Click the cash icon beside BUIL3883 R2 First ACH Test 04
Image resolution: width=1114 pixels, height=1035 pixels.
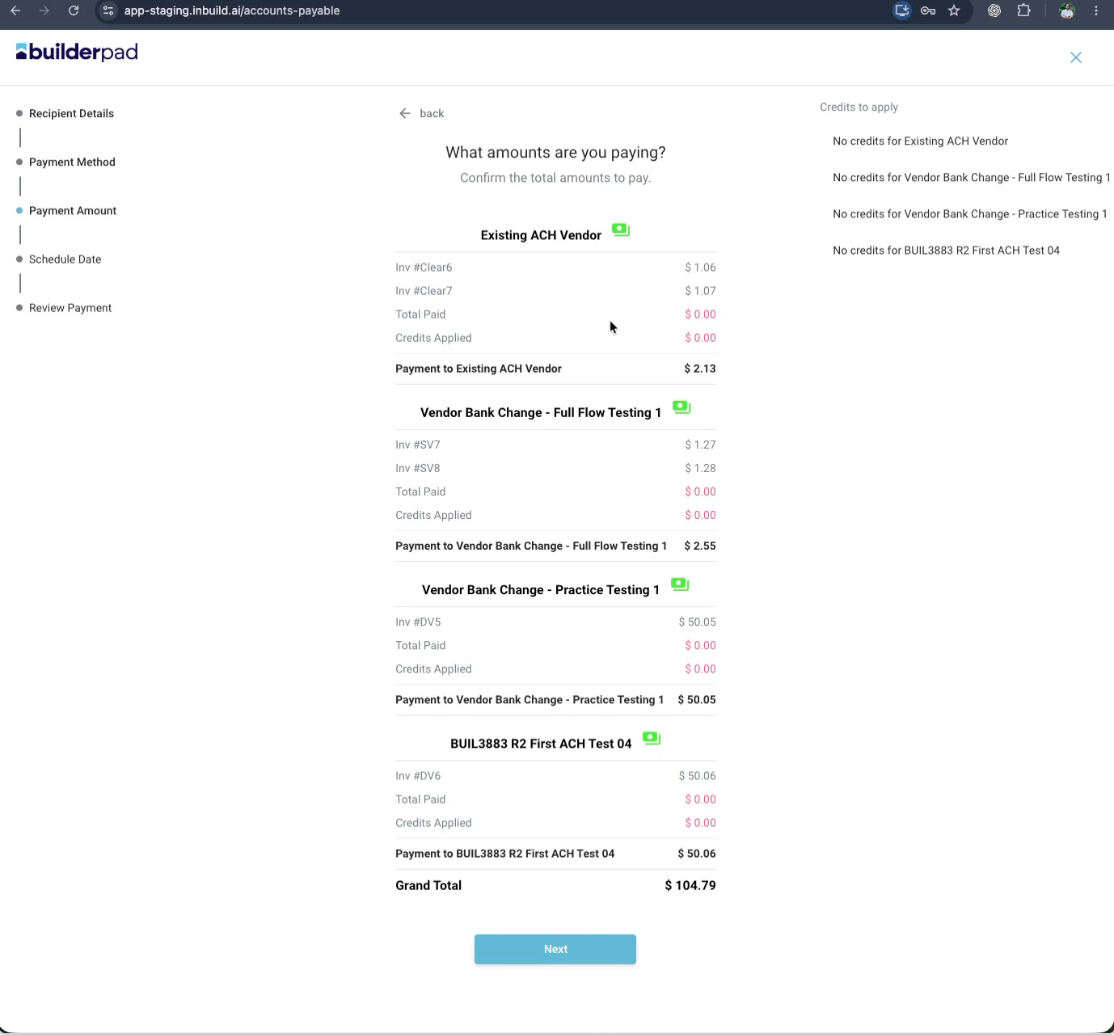point(651,739)
